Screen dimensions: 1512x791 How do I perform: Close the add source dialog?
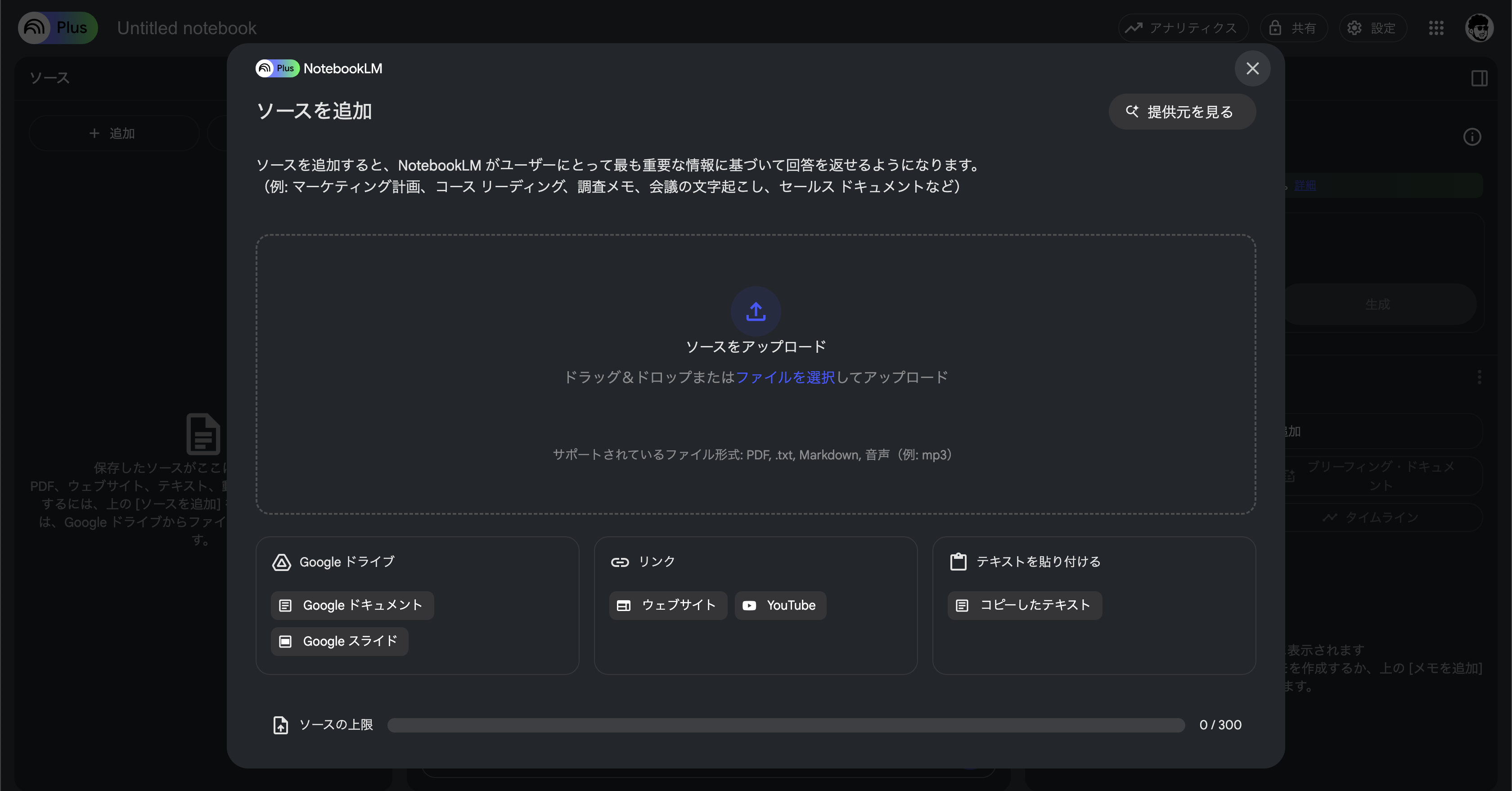click(x=1252, y=69)
